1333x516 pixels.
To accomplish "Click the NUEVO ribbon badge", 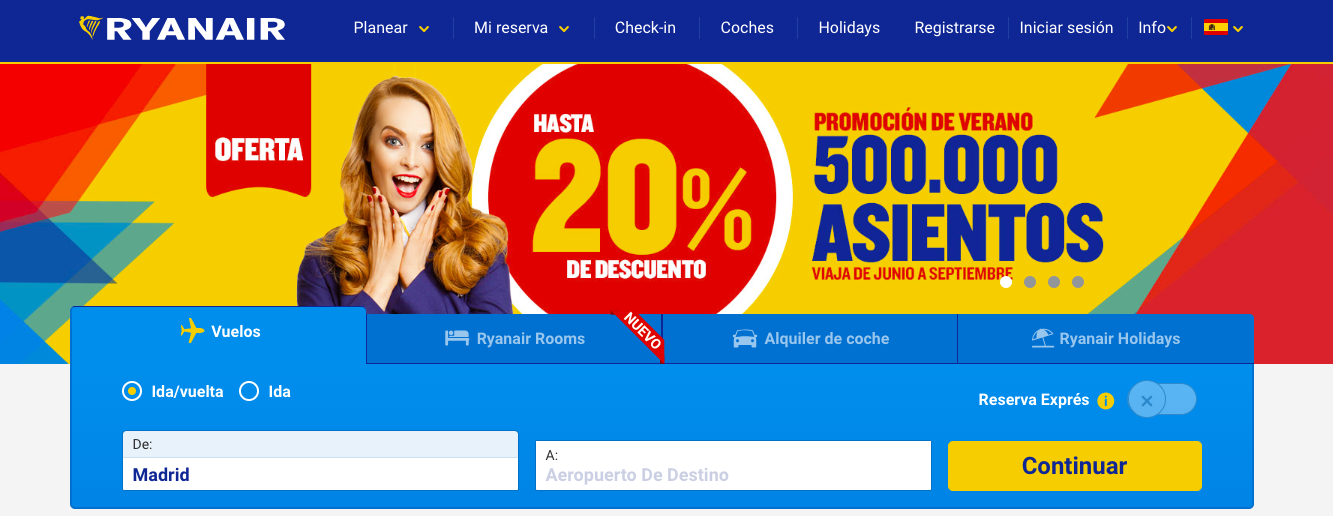I will (643, 331).
